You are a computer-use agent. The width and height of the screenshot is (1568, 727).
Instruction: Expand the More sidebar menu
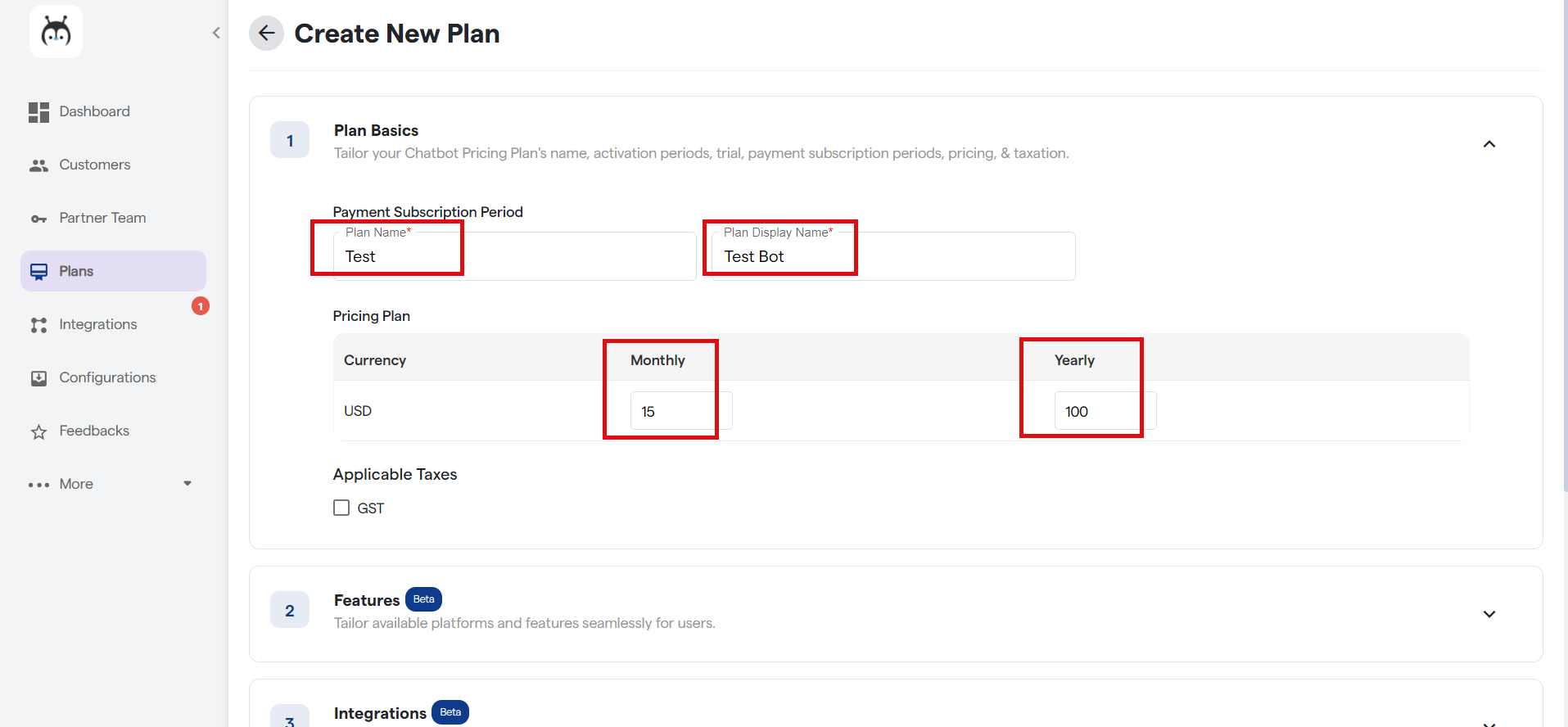188,484
